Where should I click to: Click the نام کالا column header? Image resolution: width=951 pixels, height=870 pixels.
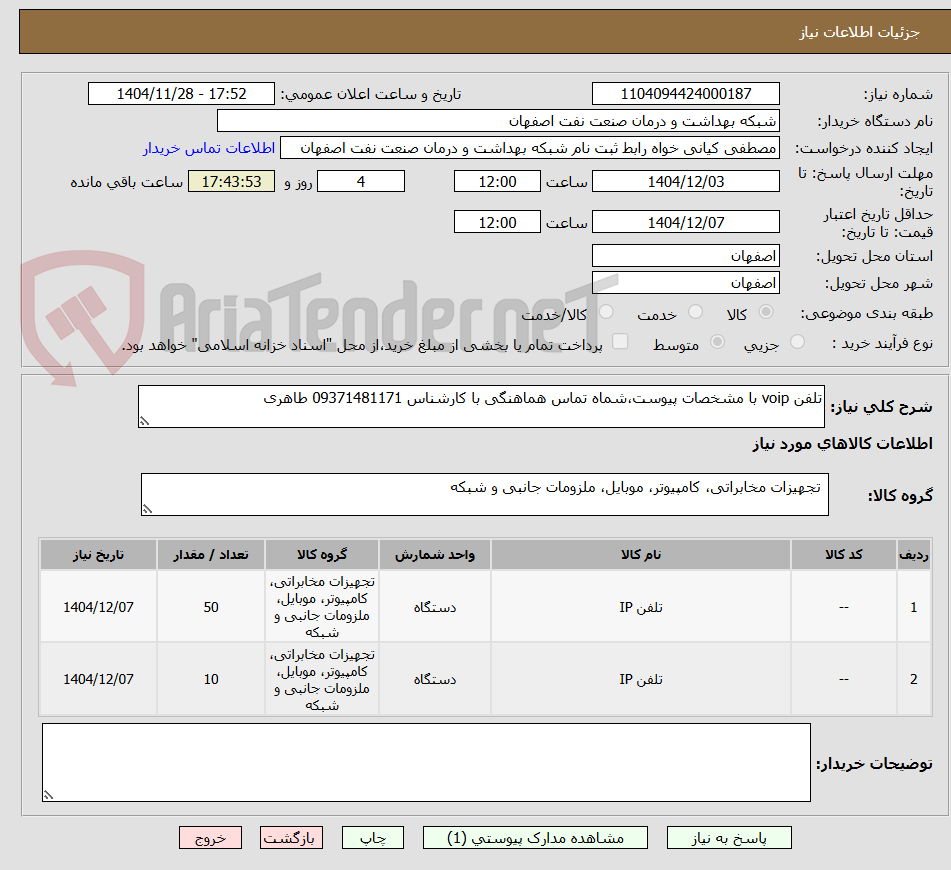click(641, 555)
